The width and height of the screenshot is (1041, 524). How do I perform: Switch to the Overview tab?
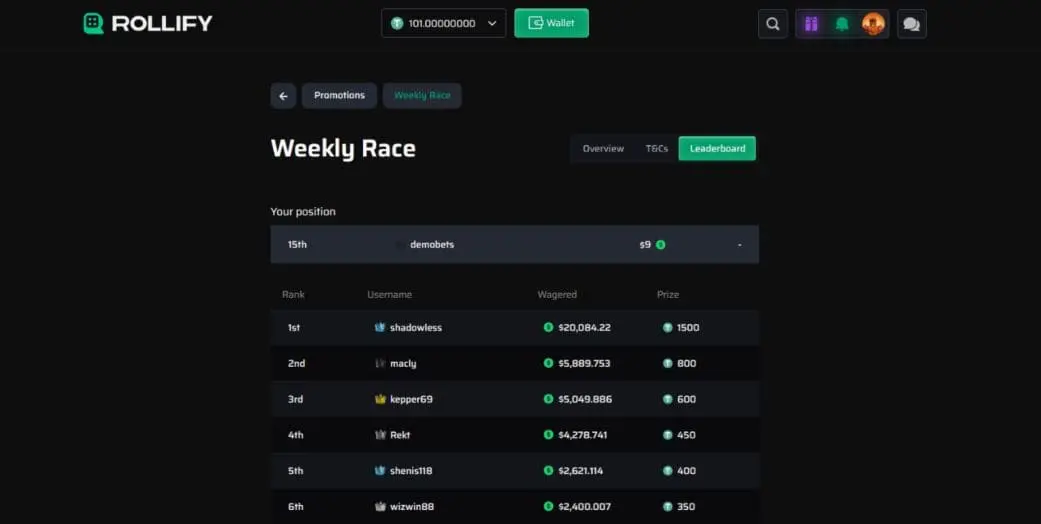(603, 149)
